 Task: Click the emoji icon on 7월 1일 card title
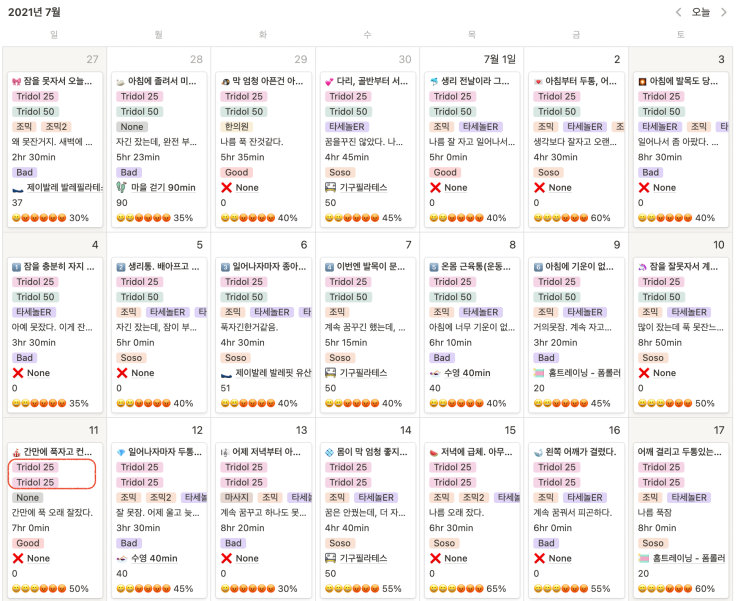434,82
